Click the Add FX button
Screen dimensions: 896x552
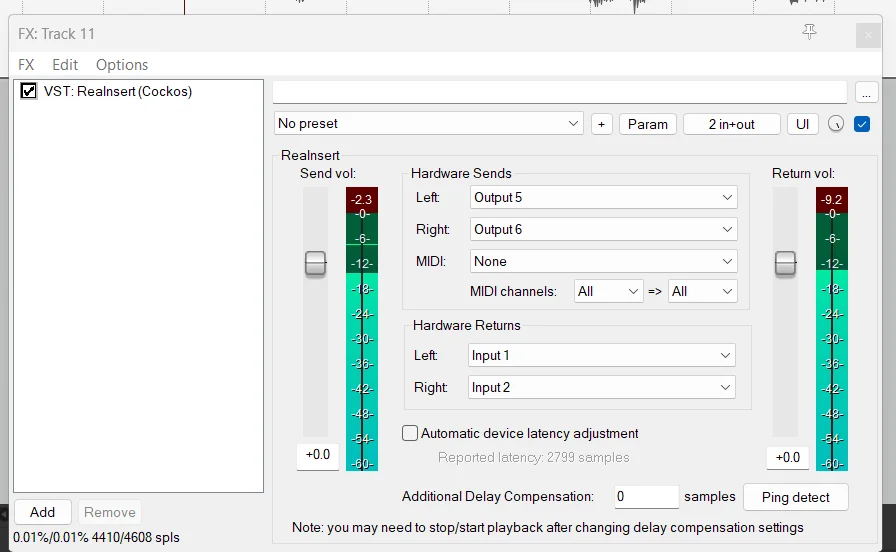point(42,512)
